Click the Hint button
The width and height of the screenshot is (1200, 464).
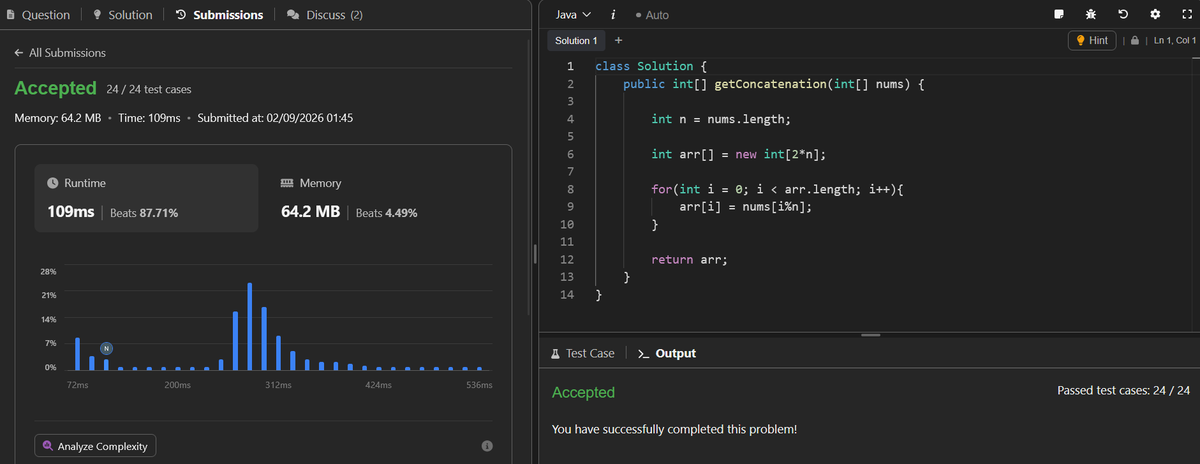pyautogui.click(x=1092, y=40)
